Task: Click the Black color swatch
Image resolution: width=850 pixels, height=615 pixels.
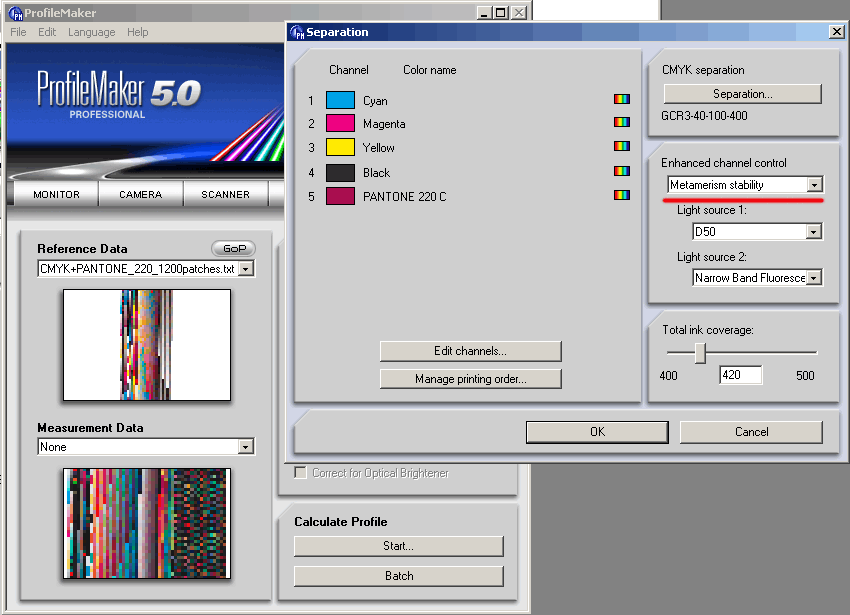Action: pos(340,172)
